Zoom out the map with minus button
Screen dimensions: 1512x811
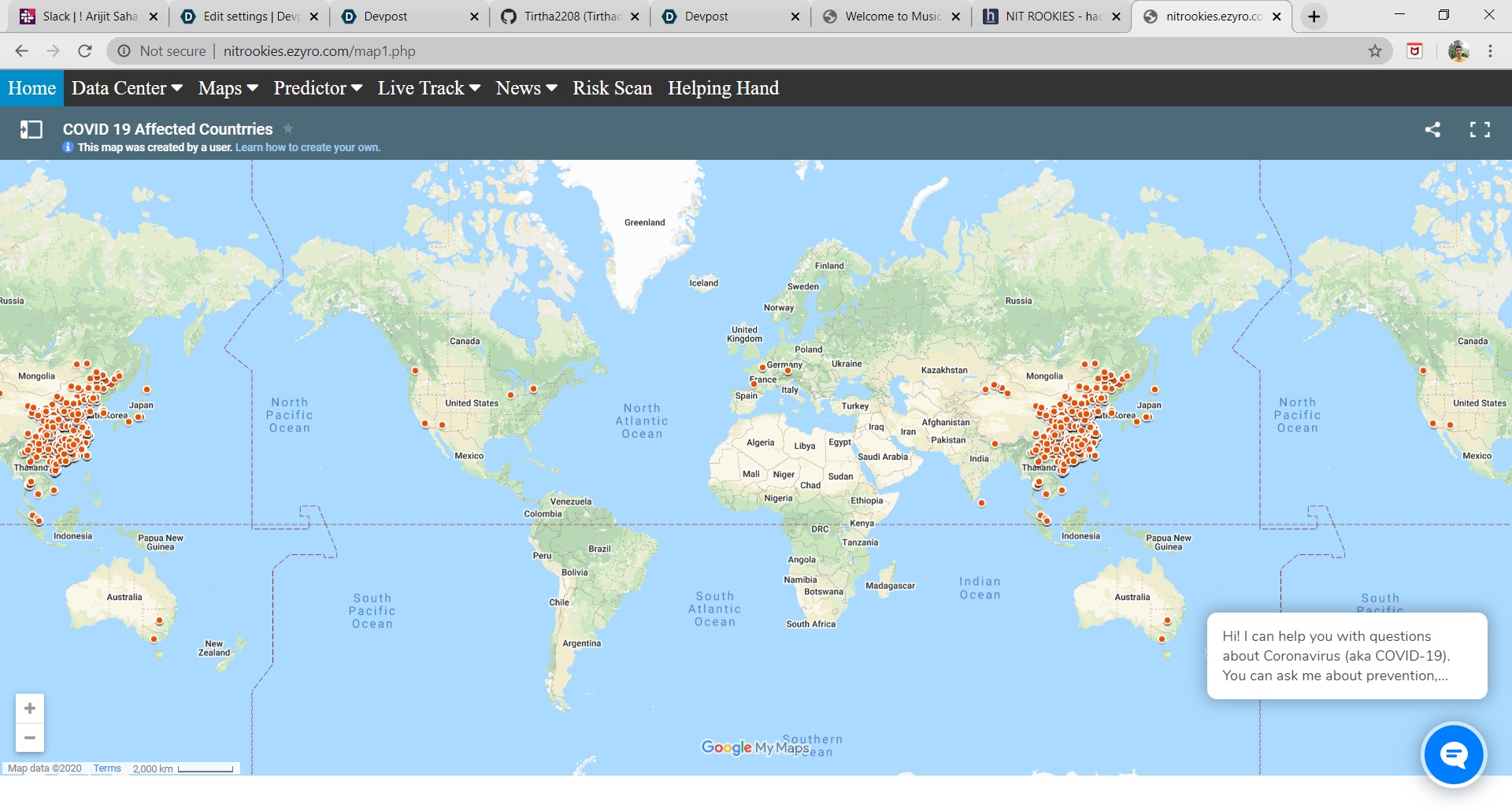tap(30, 738)
